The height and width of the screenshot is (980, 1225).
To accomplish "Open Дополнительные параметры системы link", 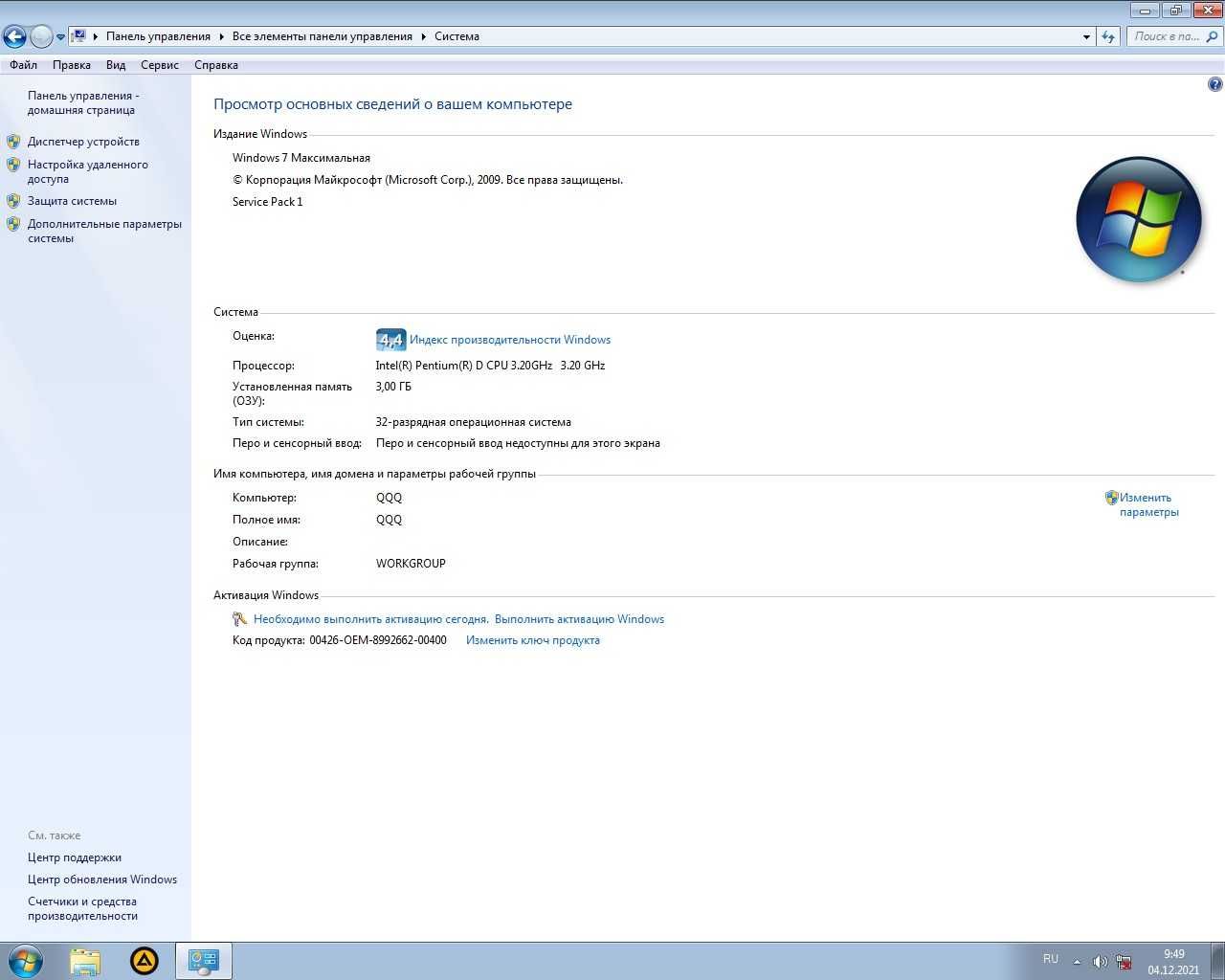I will pos(104,231).
